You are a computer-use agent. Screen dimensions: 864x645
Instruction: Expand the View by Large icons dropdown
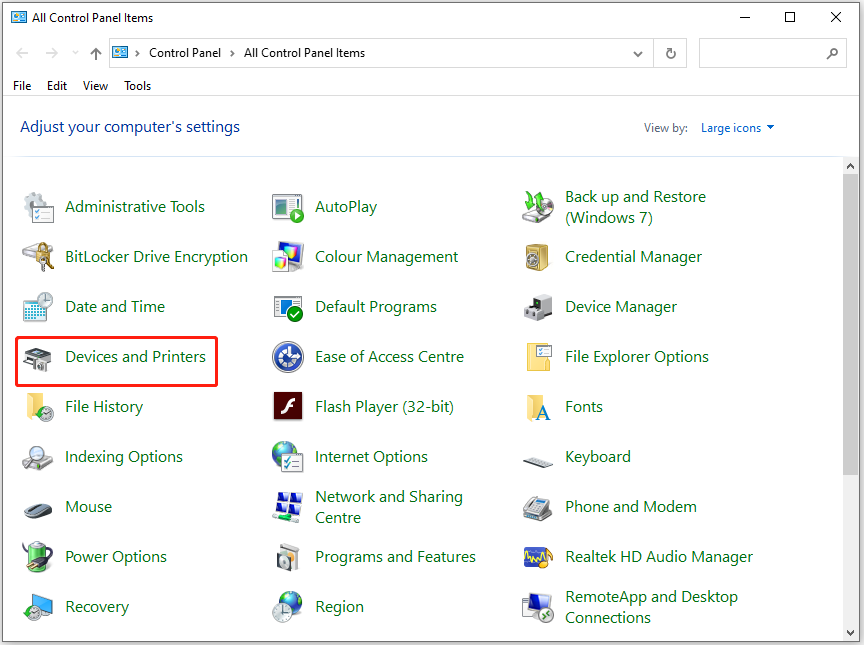coord(737,128)
